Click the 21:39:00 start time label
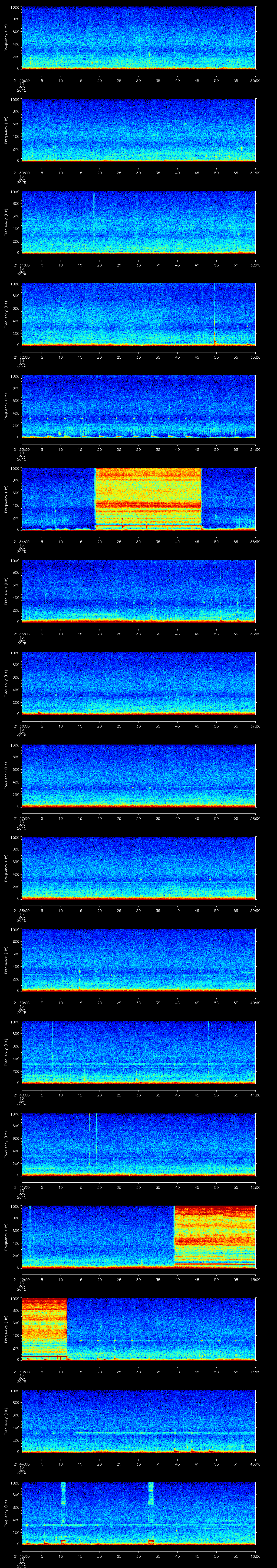Screen dimensions: 277x1568 pos(21,1003)
